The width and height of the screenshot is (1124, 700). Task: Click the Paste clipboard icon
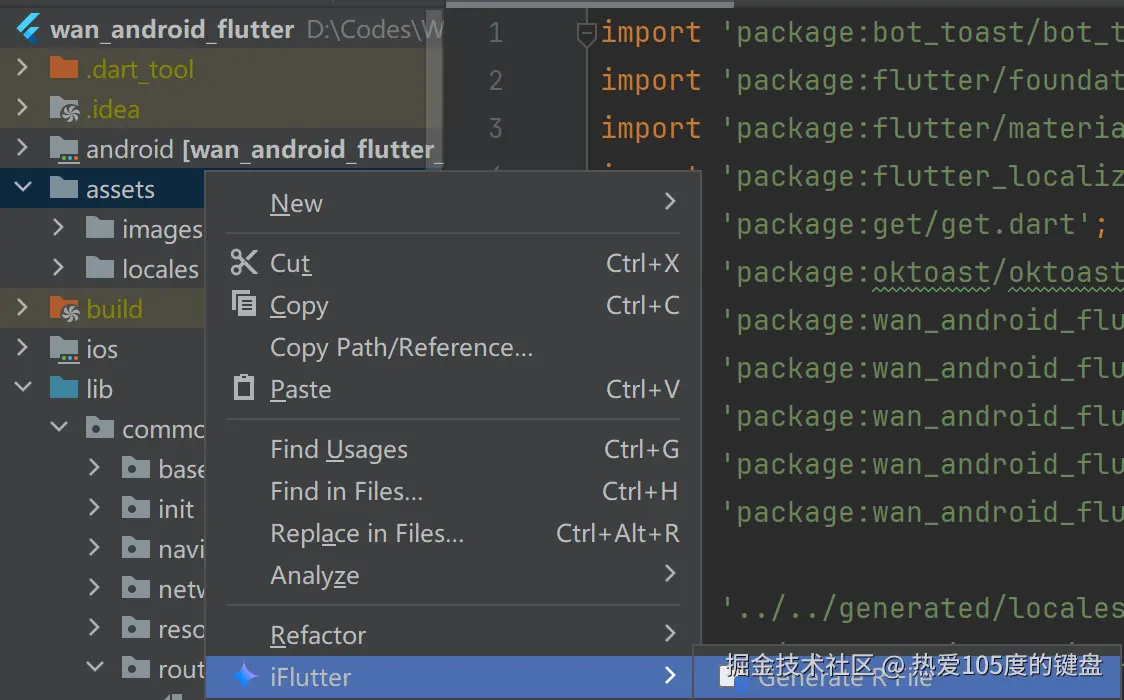click(244, 388)
